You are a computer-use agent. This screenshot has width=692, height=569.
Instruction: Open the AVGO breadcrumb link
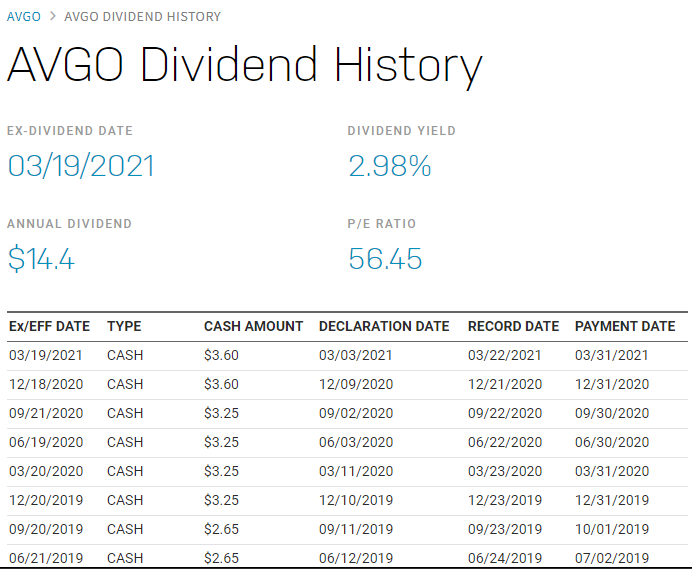(23, 17)
